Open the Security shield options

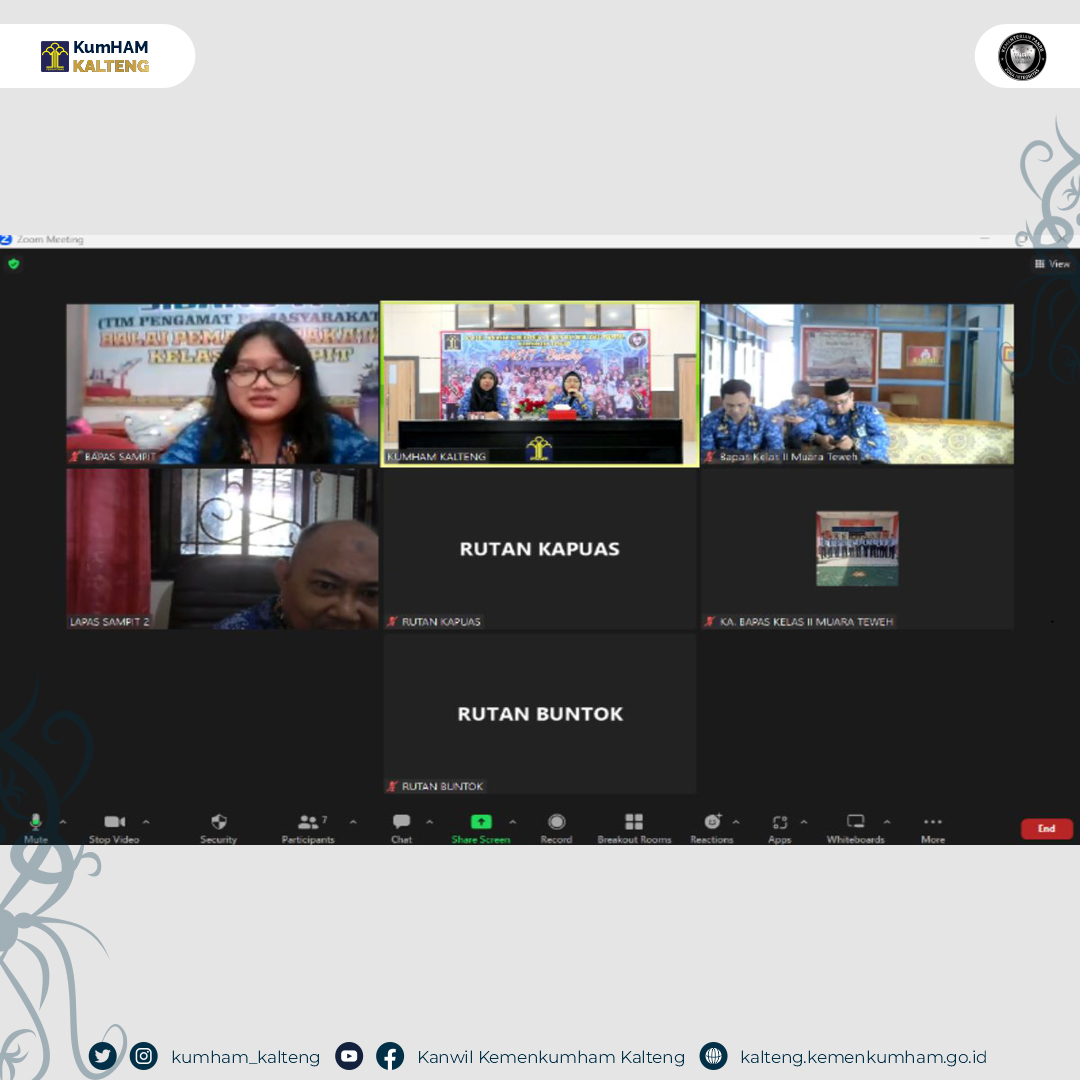coord(218,823)
